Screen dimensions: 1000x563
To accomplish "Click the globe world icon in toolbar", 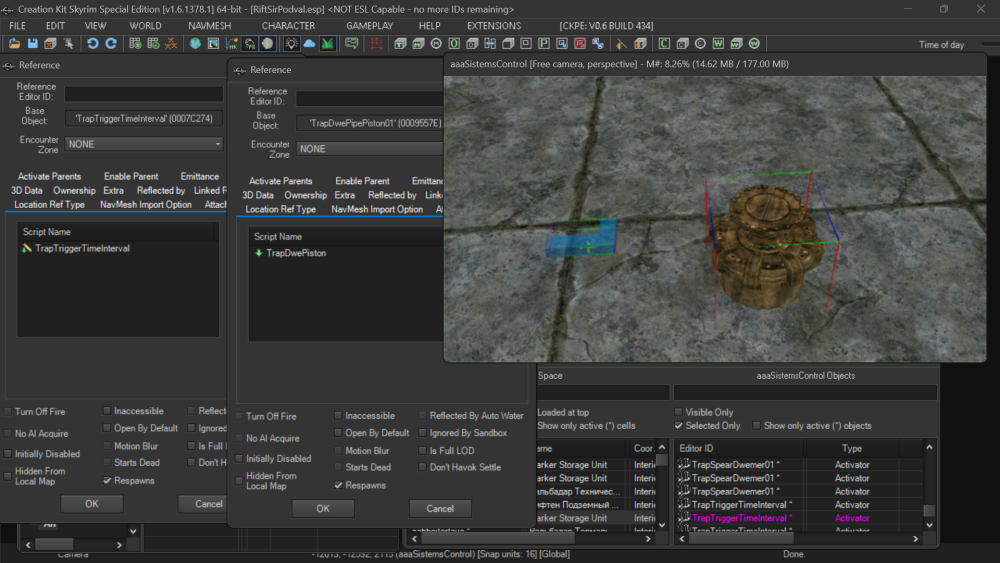I will (195, 43).
